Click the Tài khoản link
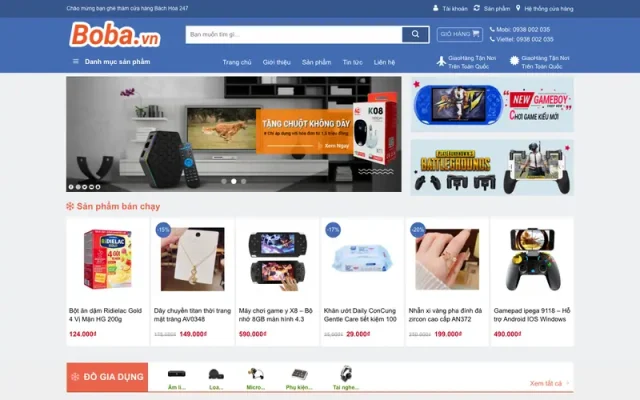The width and height of the screenshot is (640, 400). (455, 9)
